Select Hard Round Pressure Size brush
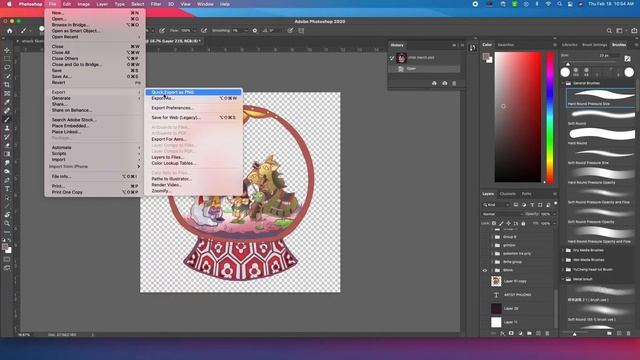The image size is (640, 360). click(x=600, y=98)
